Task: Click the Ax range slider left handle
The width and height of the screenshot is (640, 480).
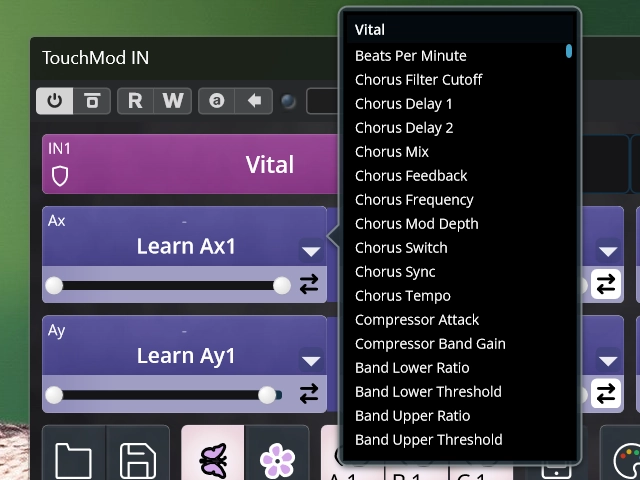Action: pyautogui.click(x=54, y=285)
